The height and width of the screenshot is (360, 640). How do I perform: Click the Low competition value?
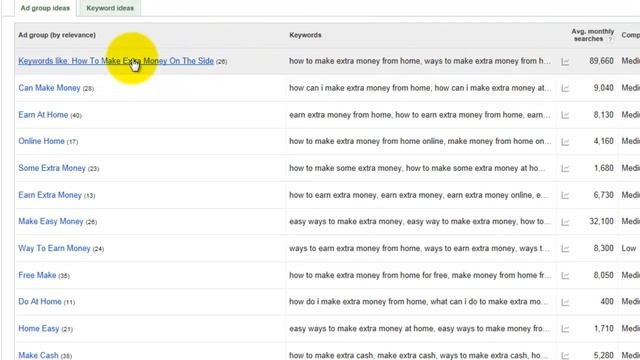pyautogui.click(x=629, y=248)
